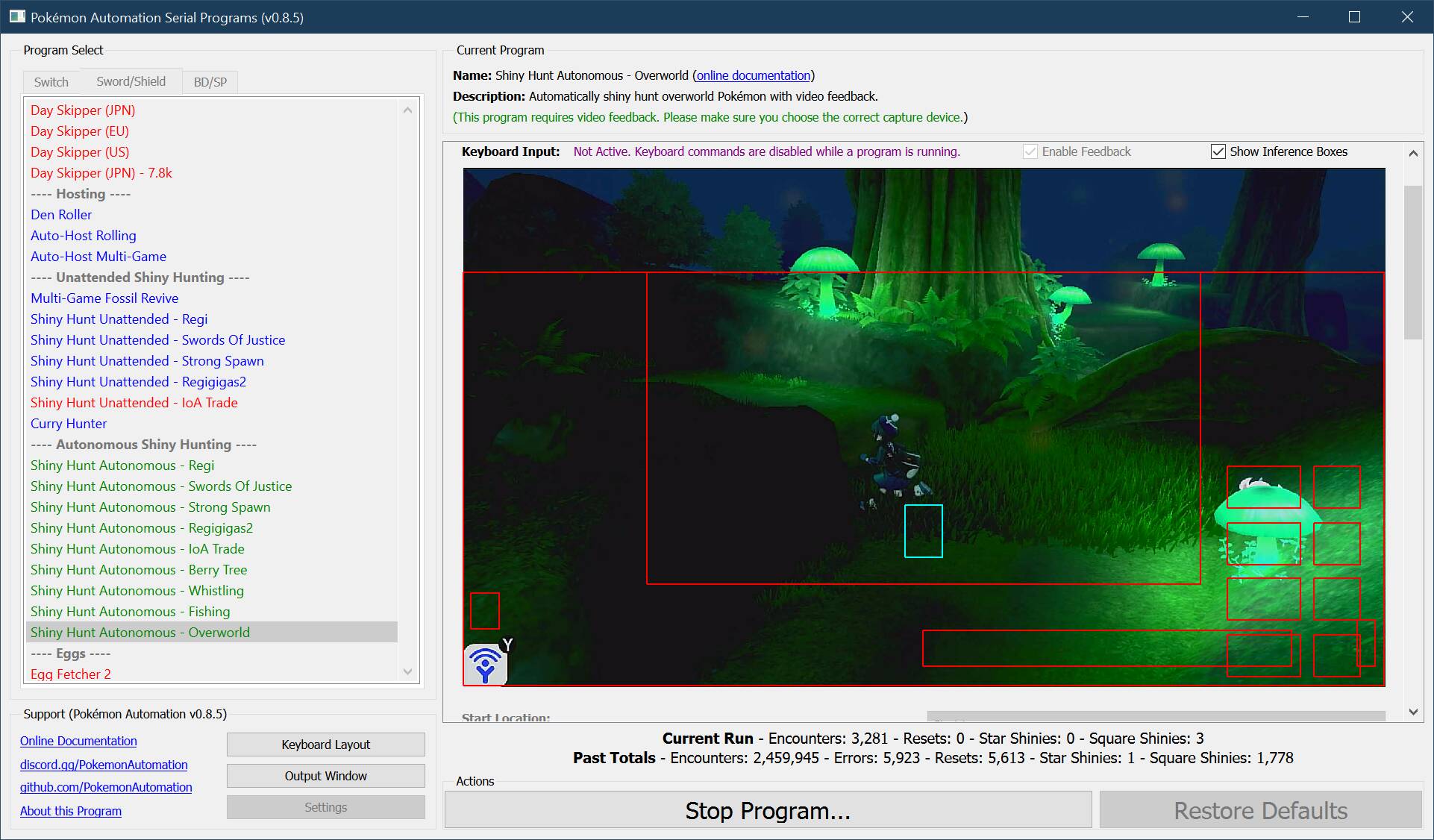The width and height of the screenshot is (1434, 840).
Task: Click scroll-up arrow of the settings panel
Action: click(x=1412, y=153)
